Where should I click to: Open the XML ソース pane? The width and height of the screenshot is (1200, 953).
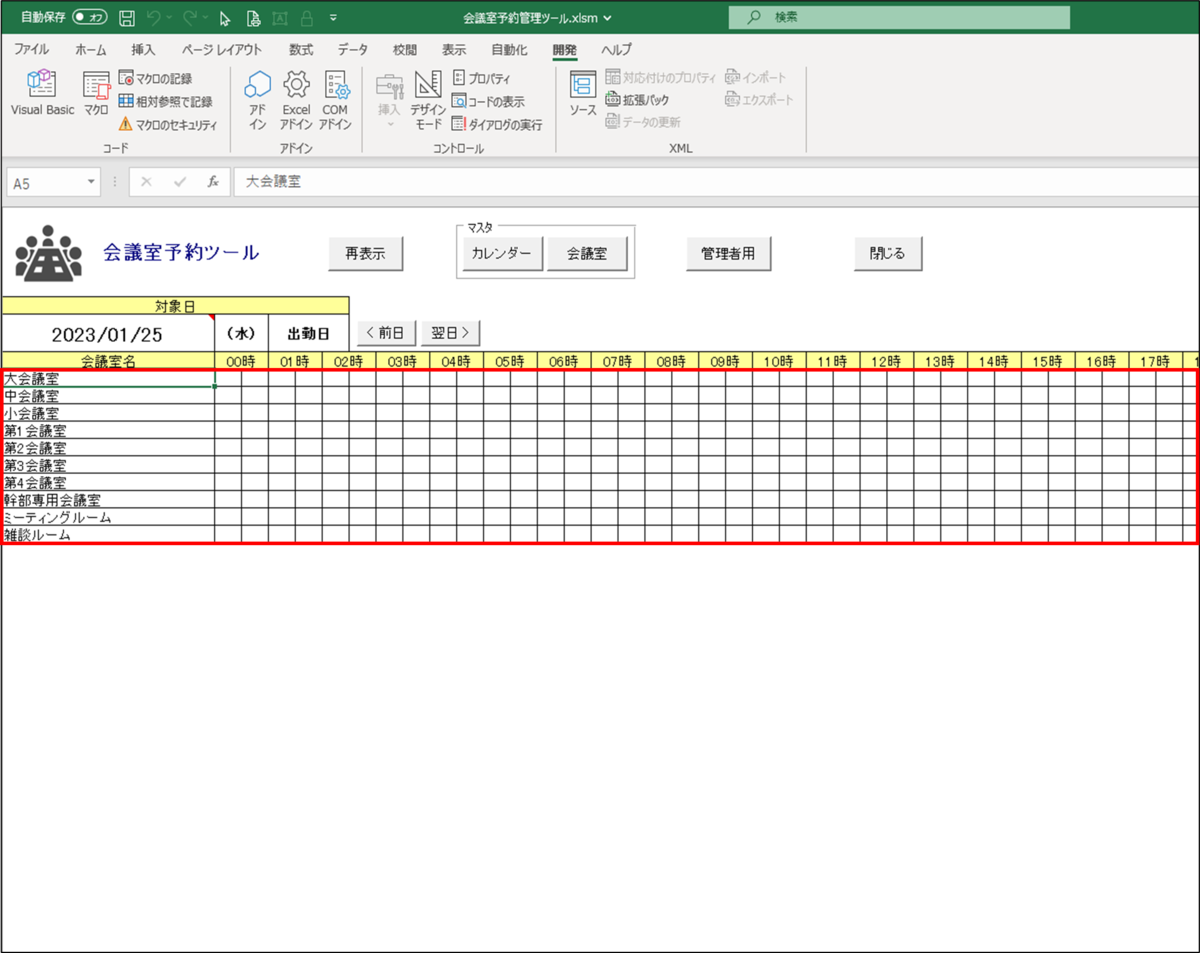pyautogui.click(x=583, y=95)
